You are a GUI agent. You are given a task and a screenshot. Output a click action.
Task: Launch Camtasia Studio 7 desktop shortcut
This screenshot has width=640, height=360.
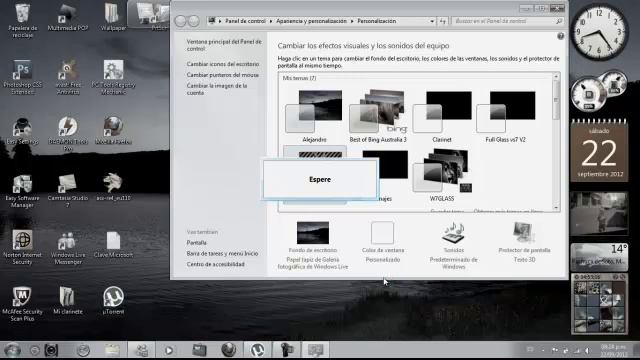click(x=68, y=190)
